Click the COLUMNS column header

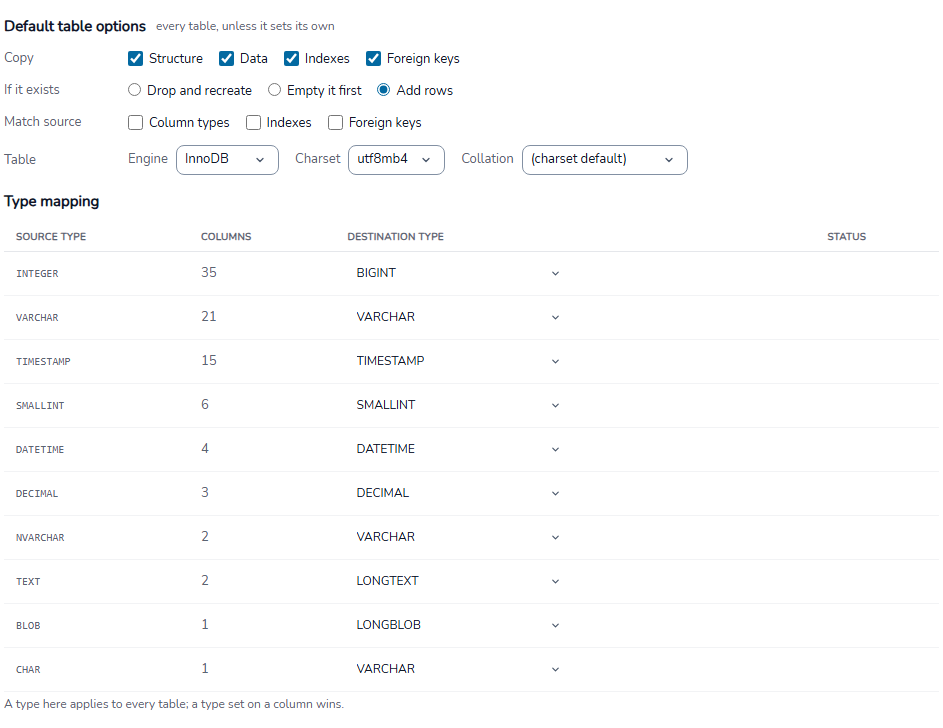click(x=226, y=237)
